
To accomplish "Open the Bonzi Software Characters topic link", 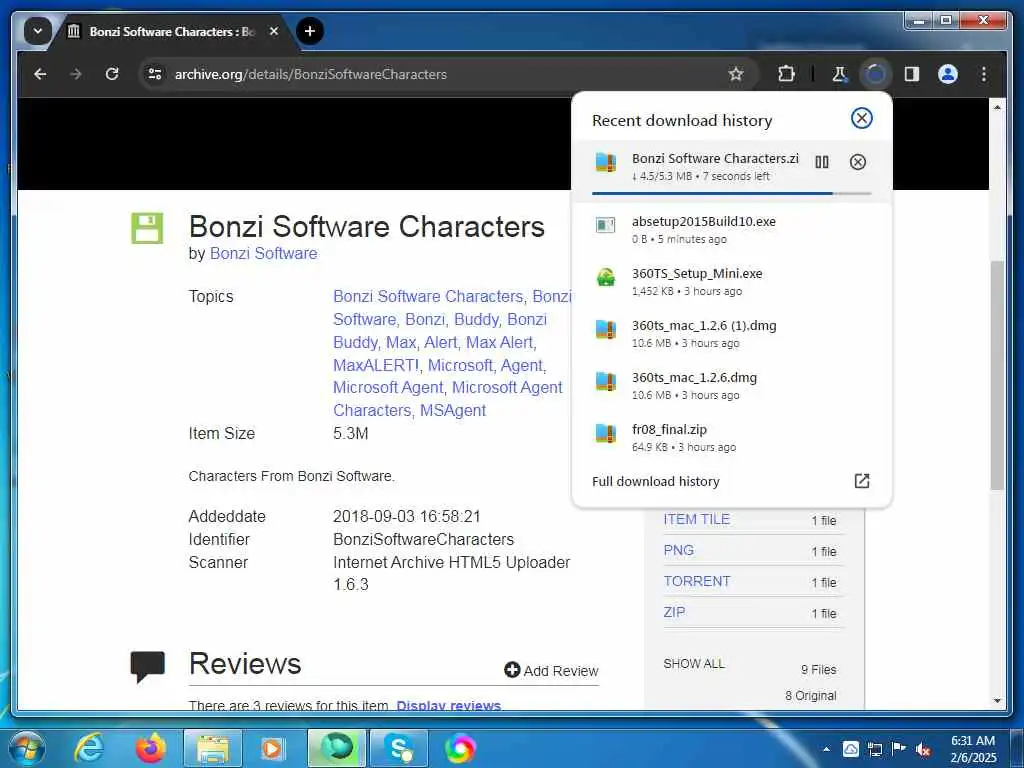I will tap(428, 296).
